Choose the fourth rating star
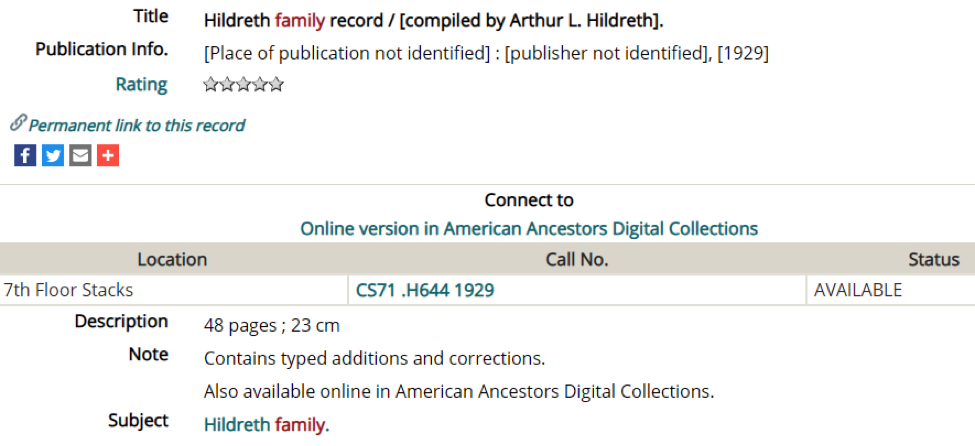Image resolution: width=975 pixels, height=446 pixels. [x=259, y=85]
